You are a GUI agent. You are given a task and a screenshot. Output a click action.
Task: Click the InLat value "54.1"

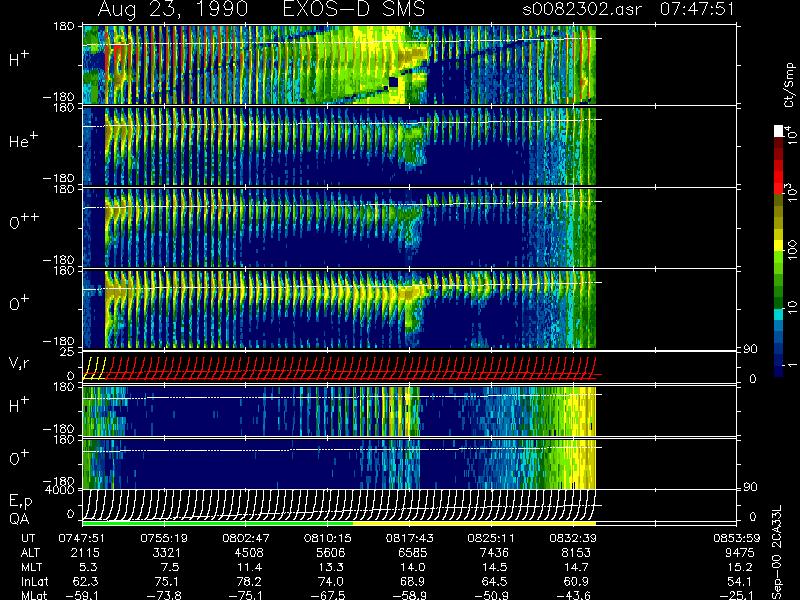click(740, 581)
